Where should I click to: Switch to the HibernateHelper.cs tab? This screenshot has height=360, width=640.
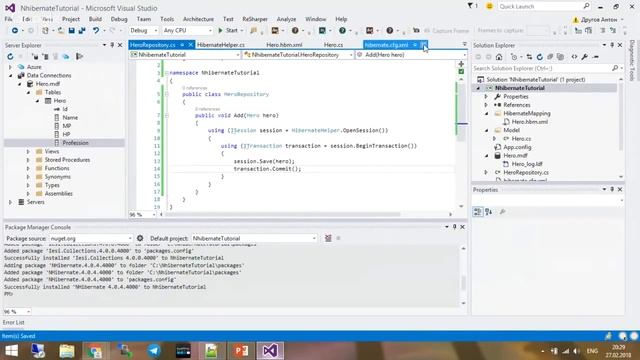coord(221,45)
